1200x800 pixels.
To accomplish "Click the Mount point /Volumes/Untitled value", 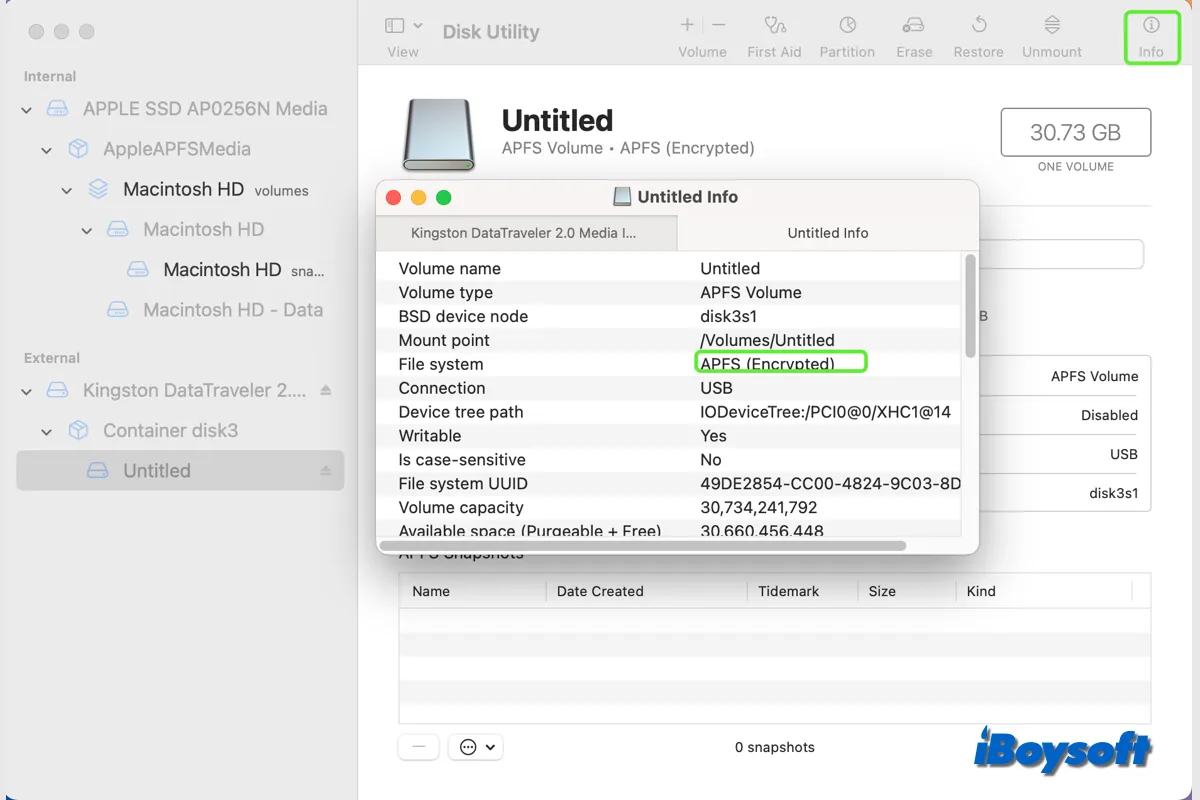I will (767, 340).
